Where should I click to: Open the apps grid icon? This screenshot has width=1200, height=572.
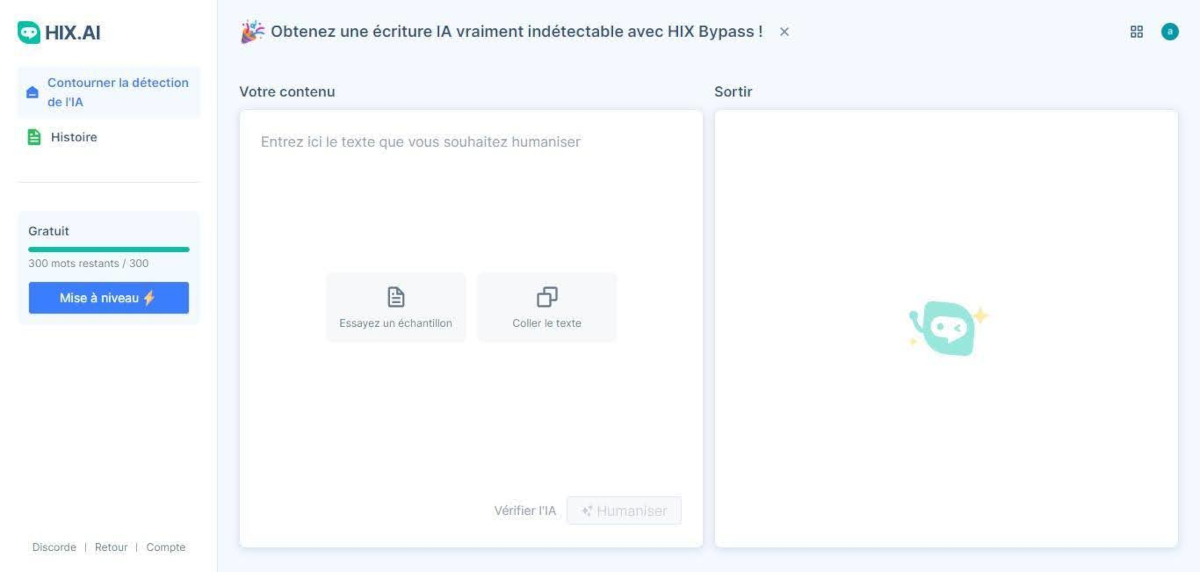pyautogui.click(x=1136, y=32)
